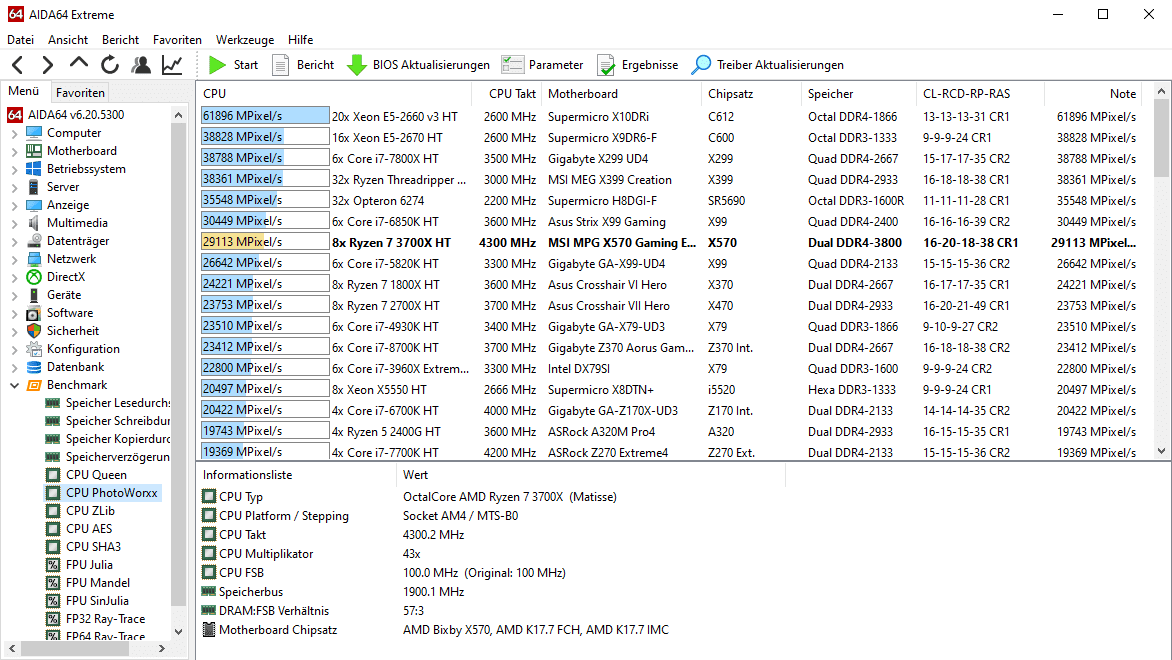Viewport: 1172px width, 660px height.
Task: Click the Ergebnisse results icon
Action: point(606,65)
